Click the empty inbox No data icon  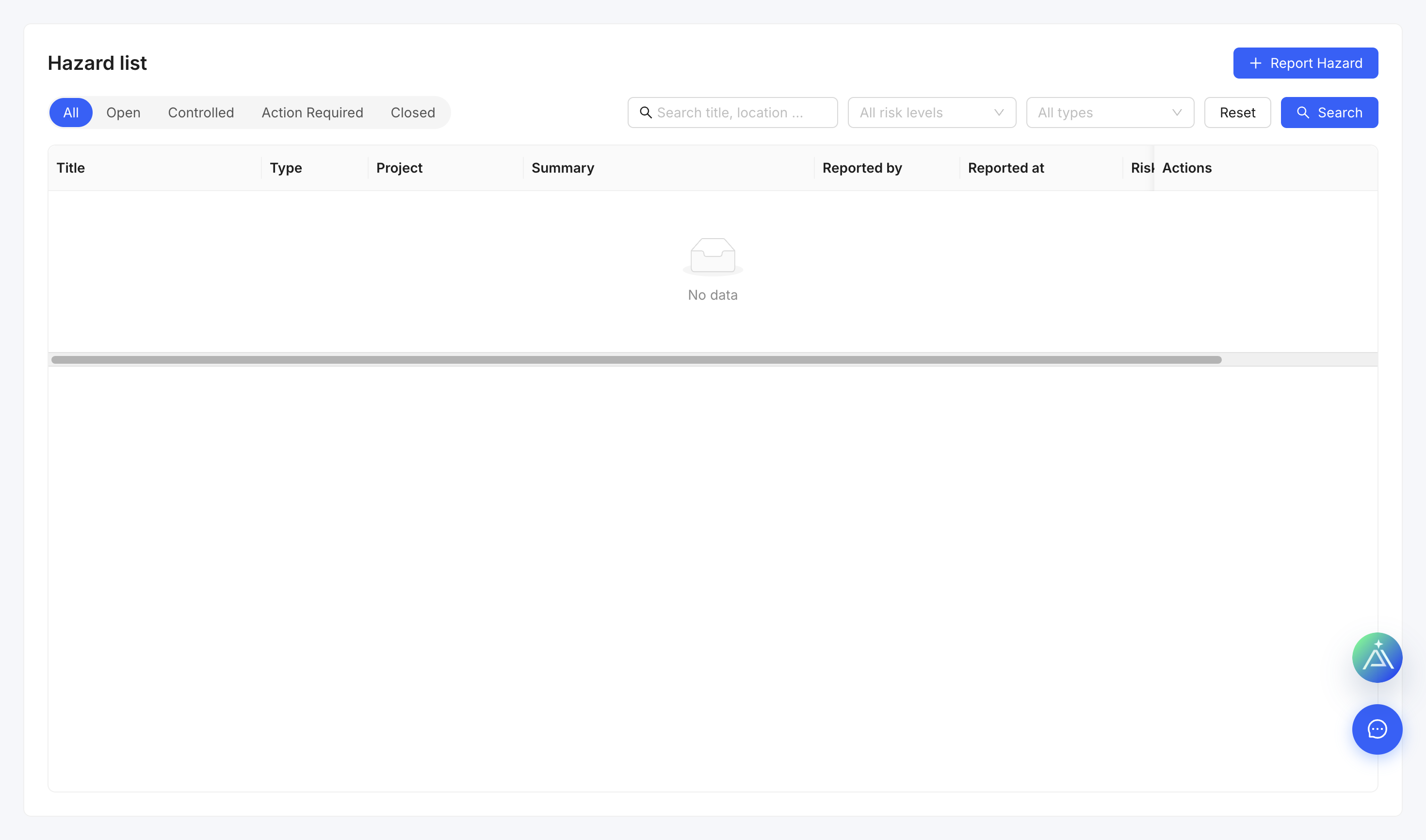[x=713, y=256]
